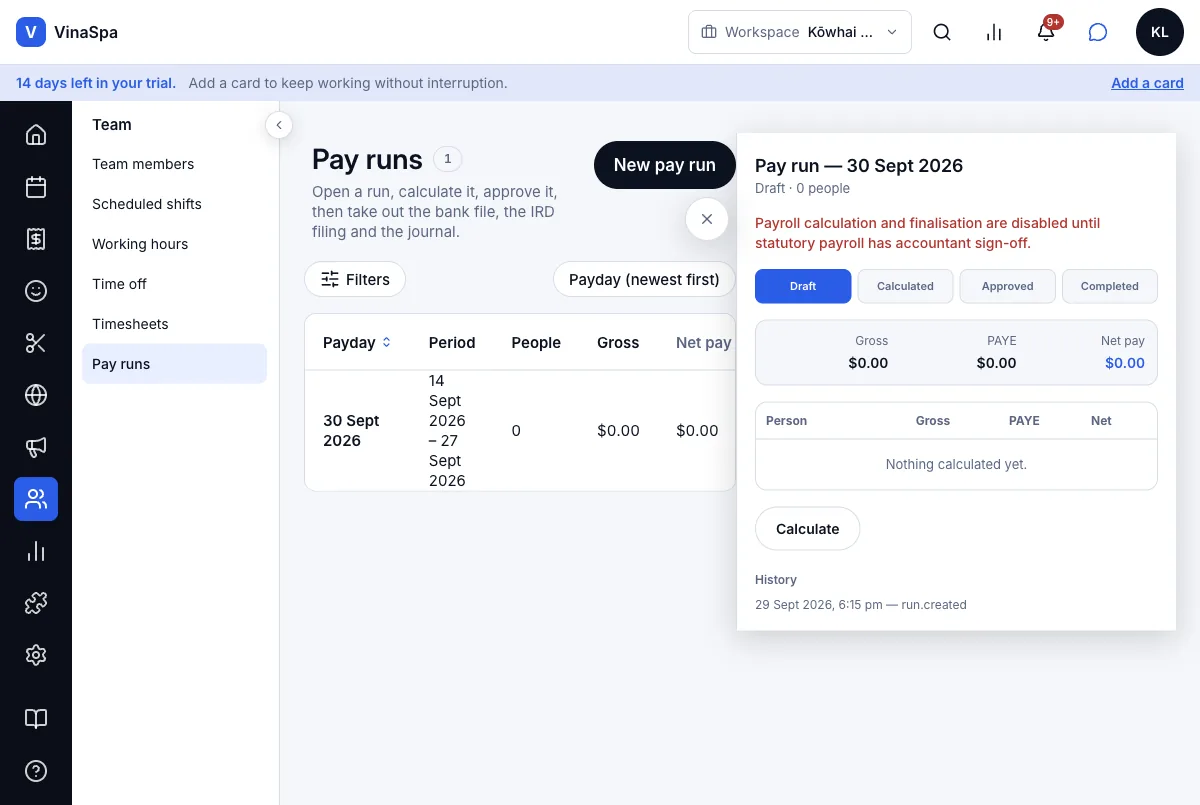The width and height of the screenshot is (1200, 805).
Task: Open the calendar icon in sidebar
Action: [x=36, y=187]
